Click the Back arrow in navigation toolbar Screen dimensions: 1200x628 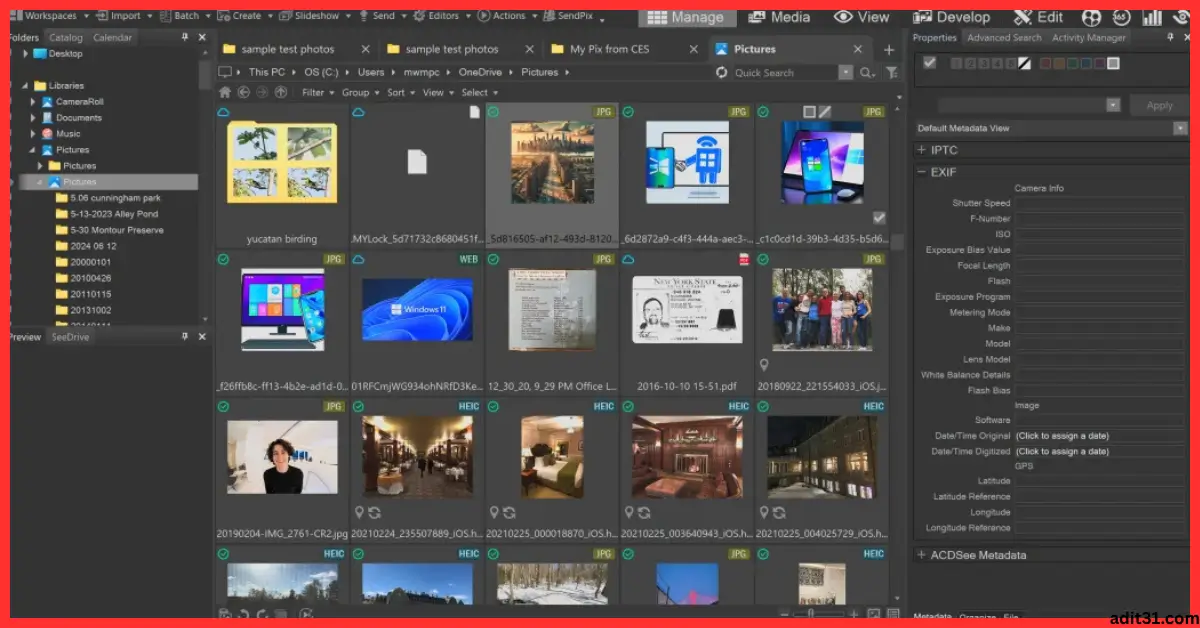[x=243, y=92]
